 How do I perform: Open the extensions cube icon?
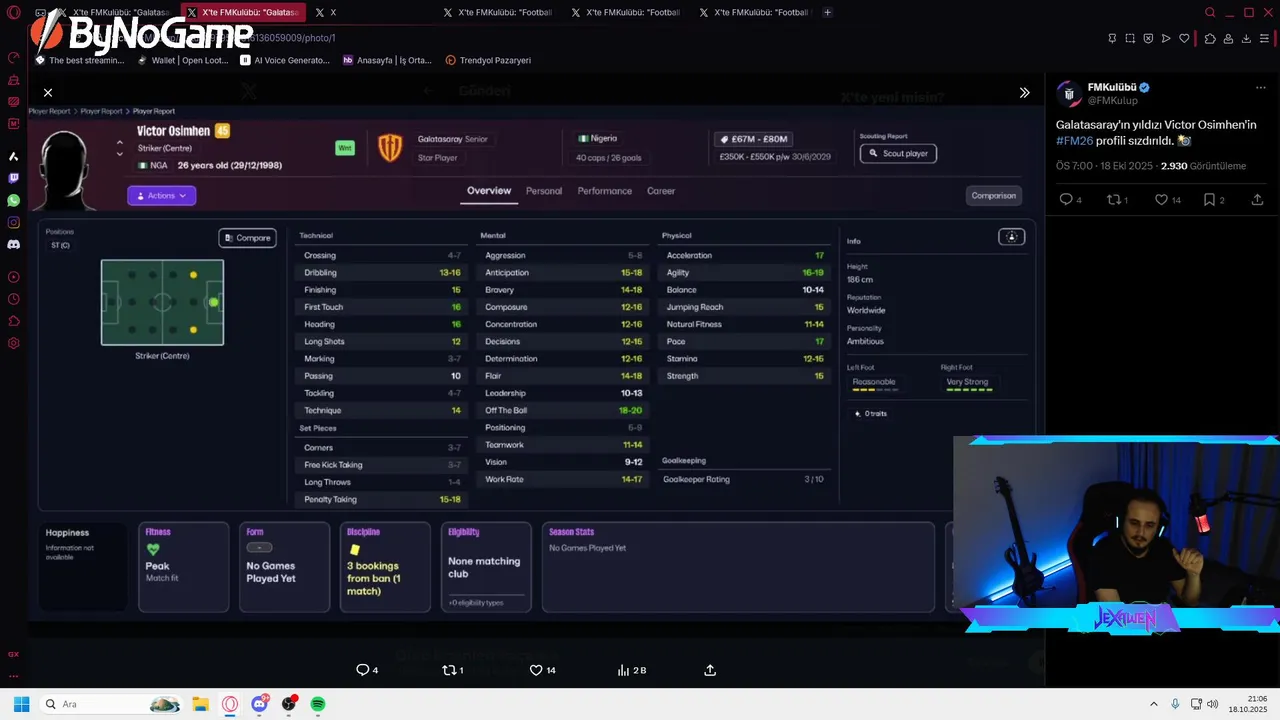[1210, 38]
